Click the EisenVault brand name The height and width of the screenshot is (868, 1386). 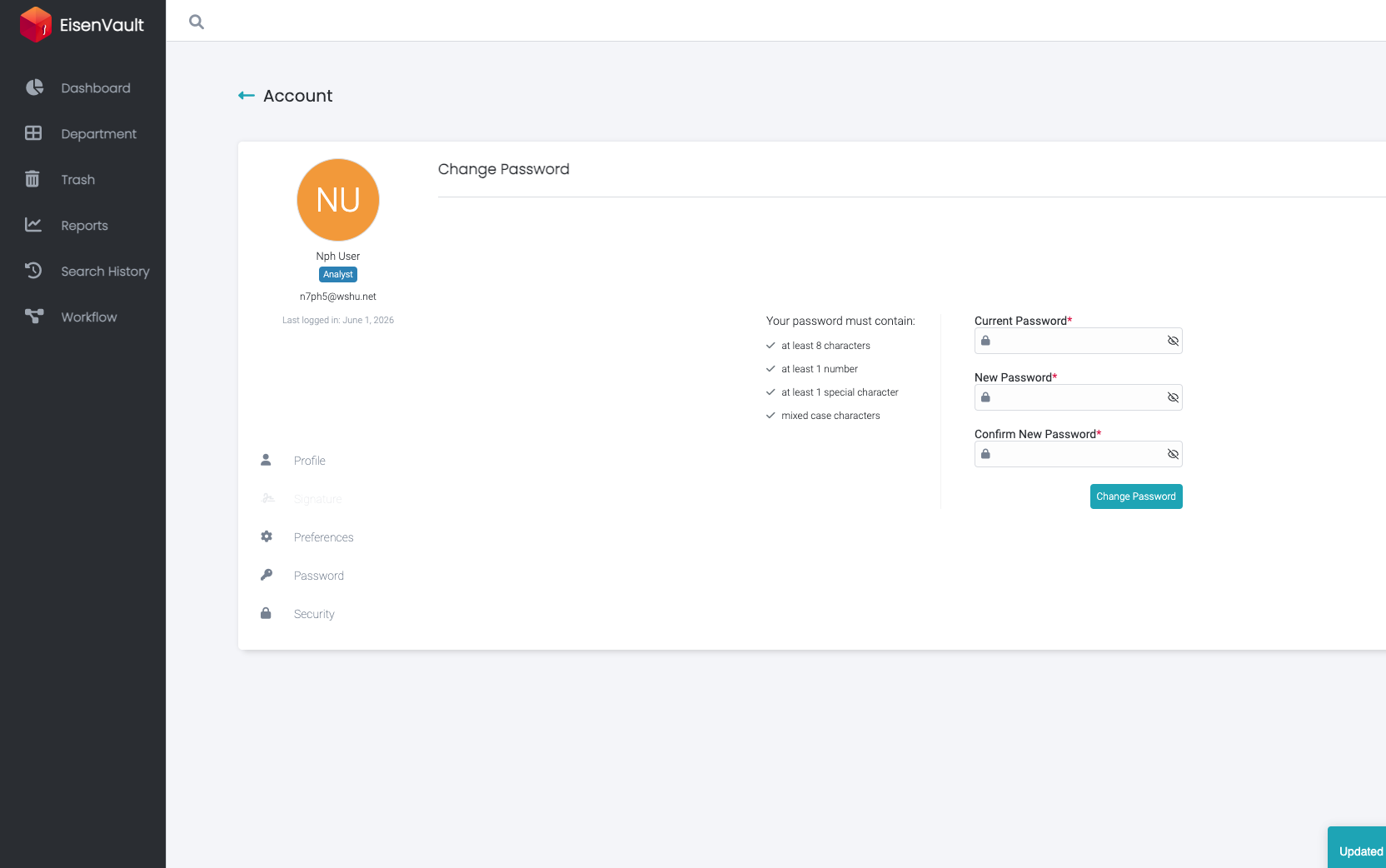pyautogui.click(x=102, y=25)
